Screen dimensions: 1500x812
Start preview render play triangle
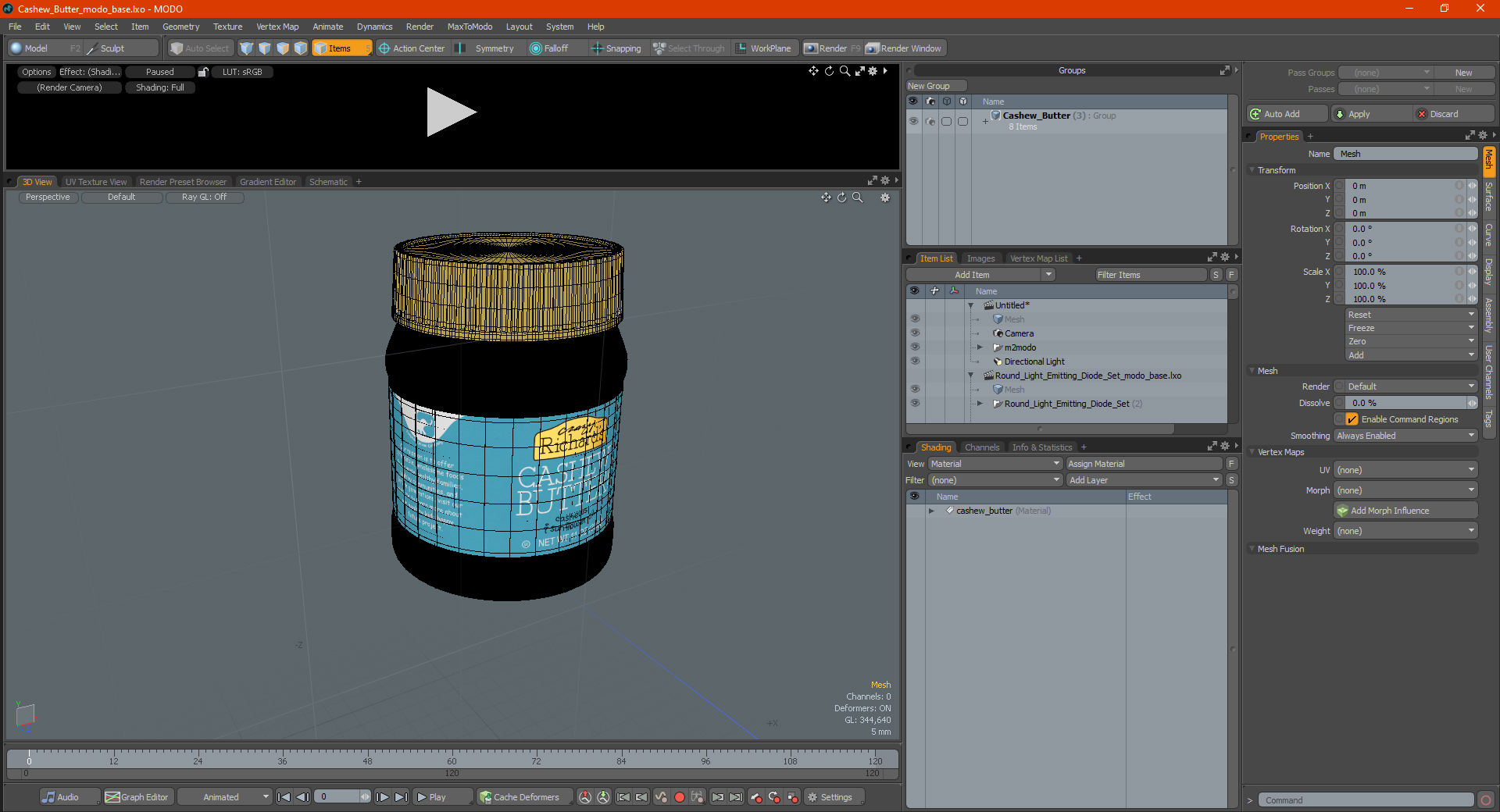pos(451,112)
